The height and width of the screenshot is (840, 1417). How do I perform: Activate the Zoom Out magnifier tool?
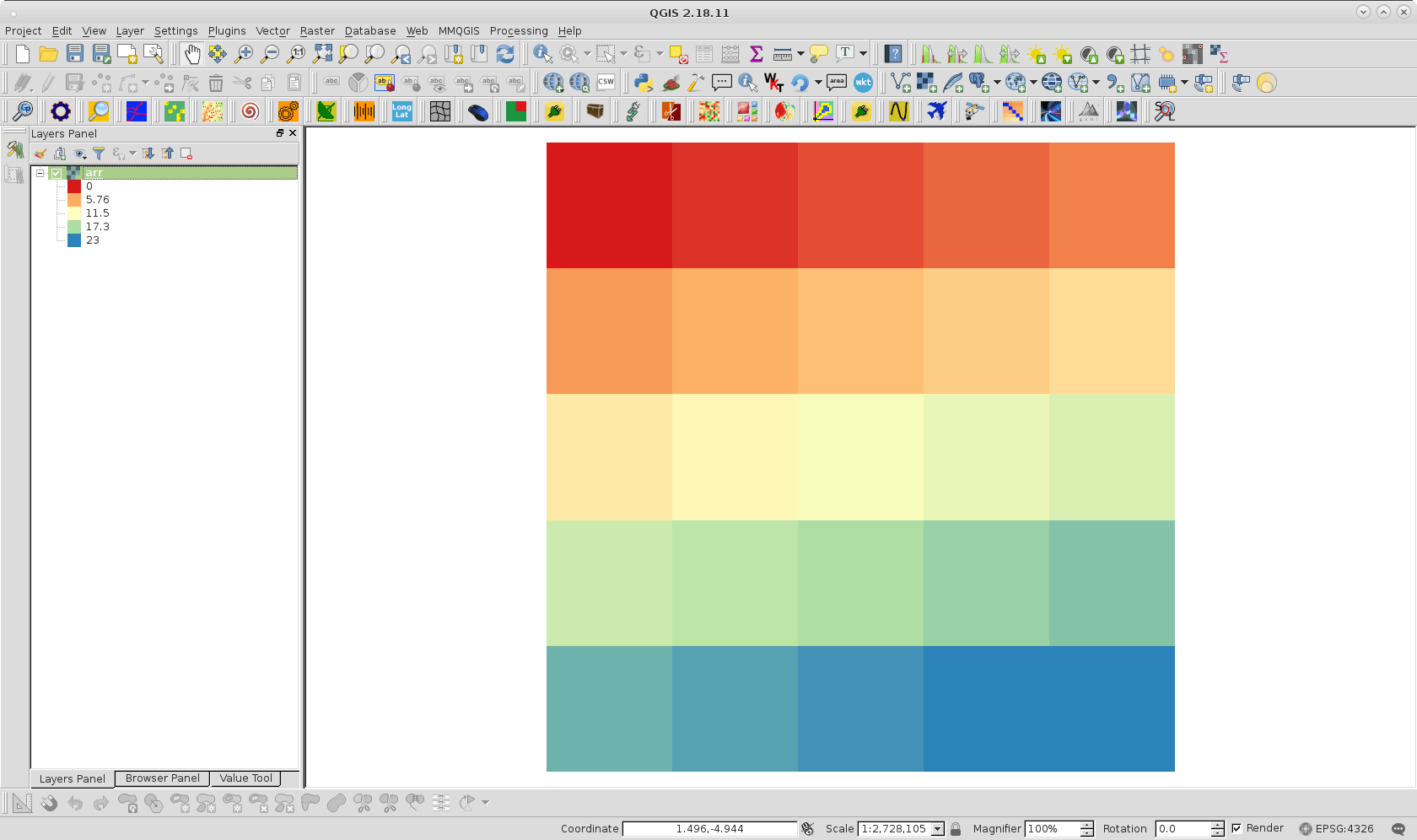tap(270, 54)
